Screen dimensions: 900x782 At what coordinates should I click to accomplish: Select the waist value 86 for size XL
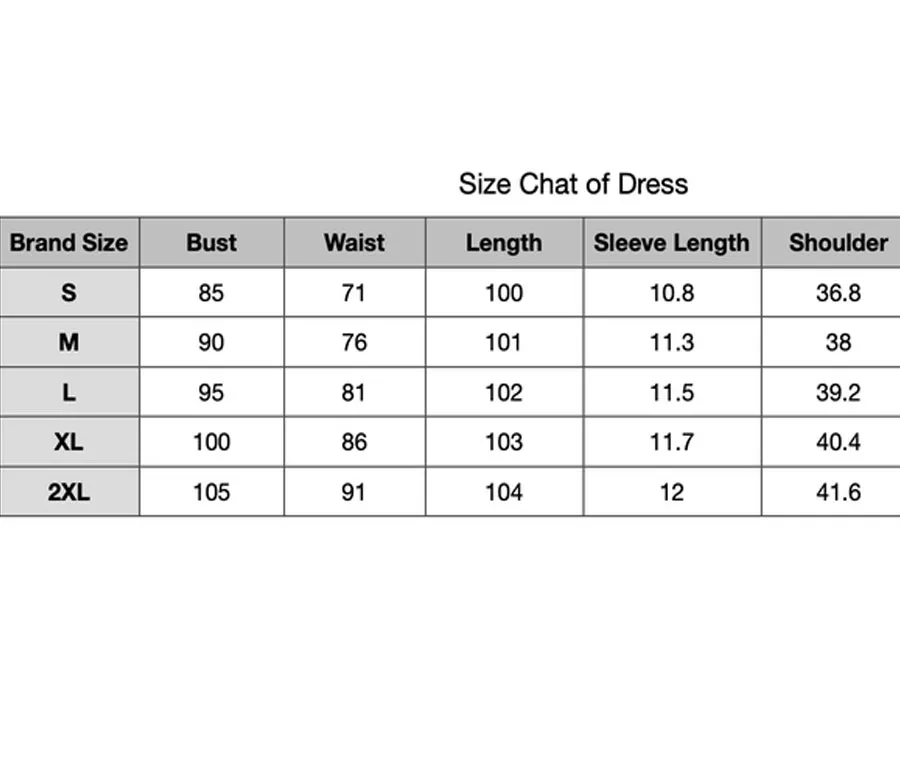click(x=354, y=442)
